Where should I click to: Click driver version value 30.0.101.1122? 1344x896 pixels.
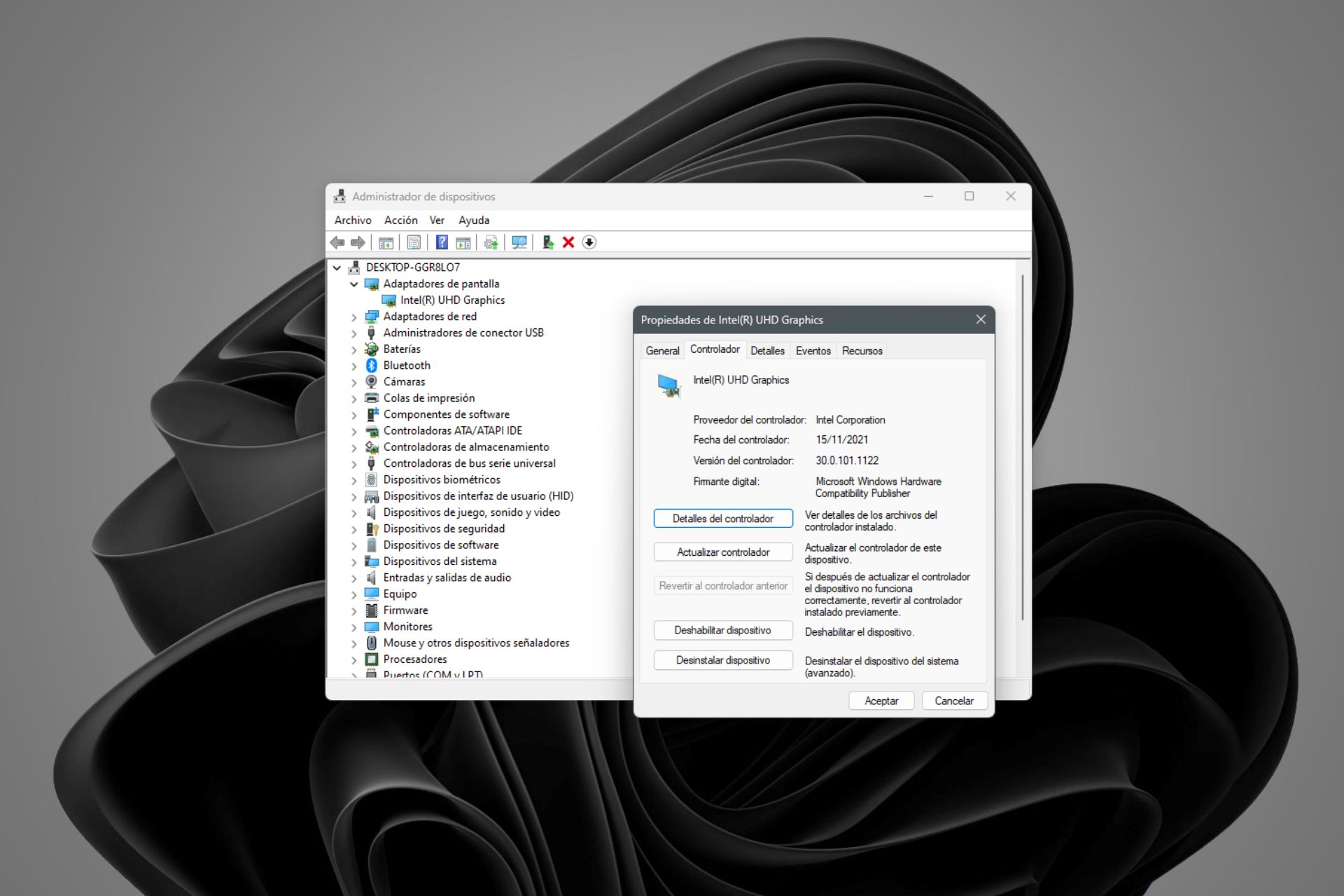coord(847,461)
